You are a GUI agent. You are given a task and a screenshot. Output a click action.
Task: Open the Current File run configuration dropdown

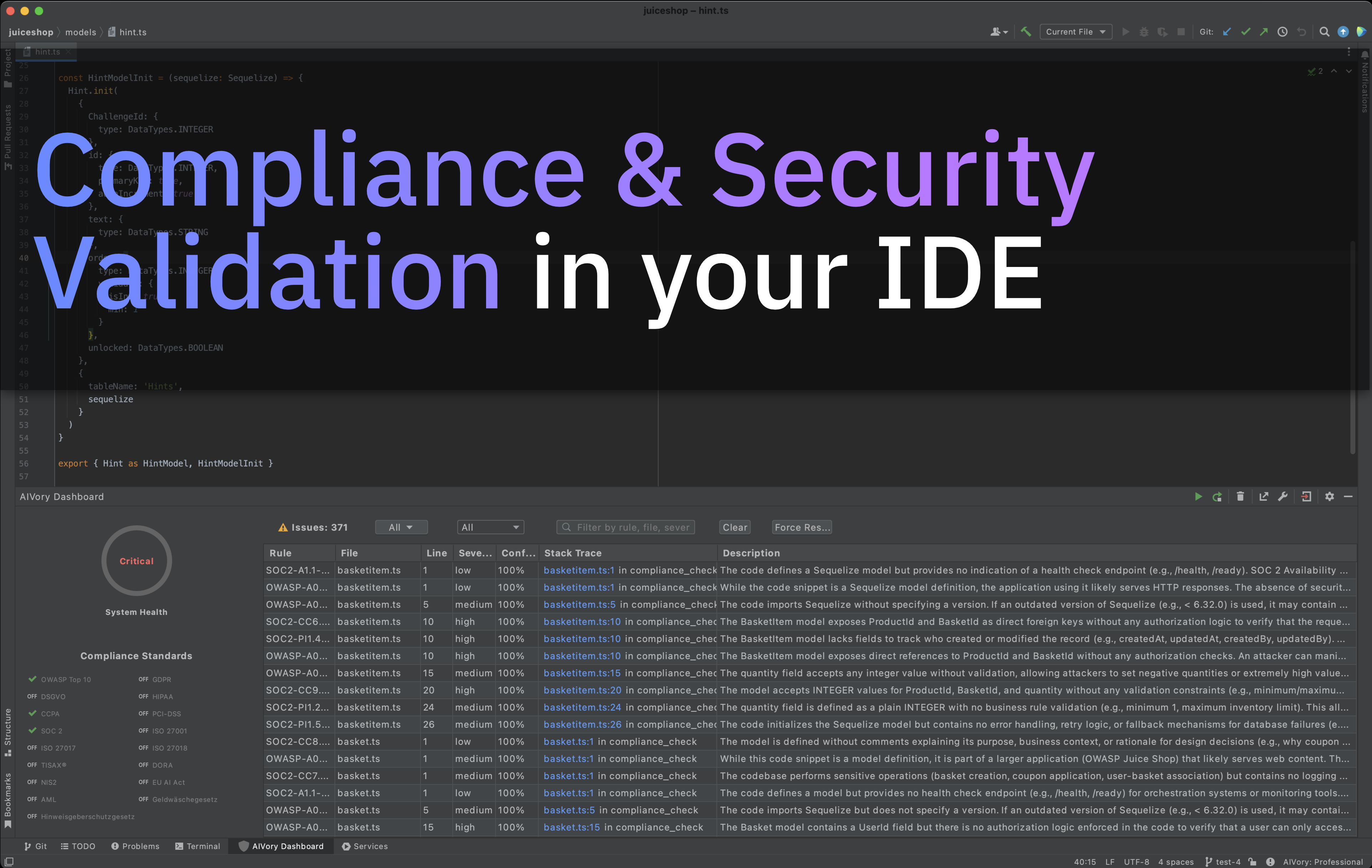pos(1075,32)
